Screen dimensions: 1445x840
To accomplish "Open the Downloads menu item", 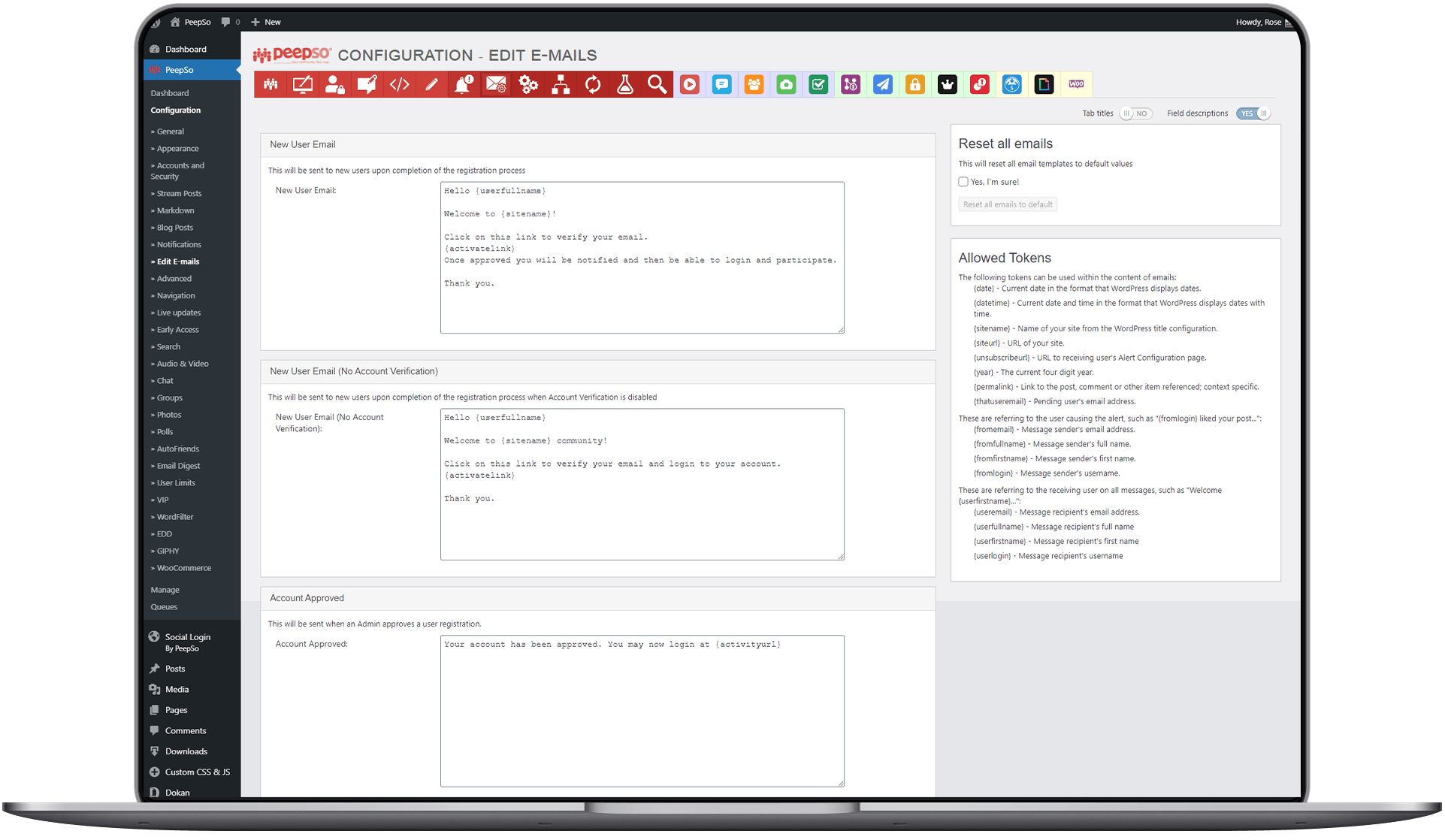I will click(186, 751).
